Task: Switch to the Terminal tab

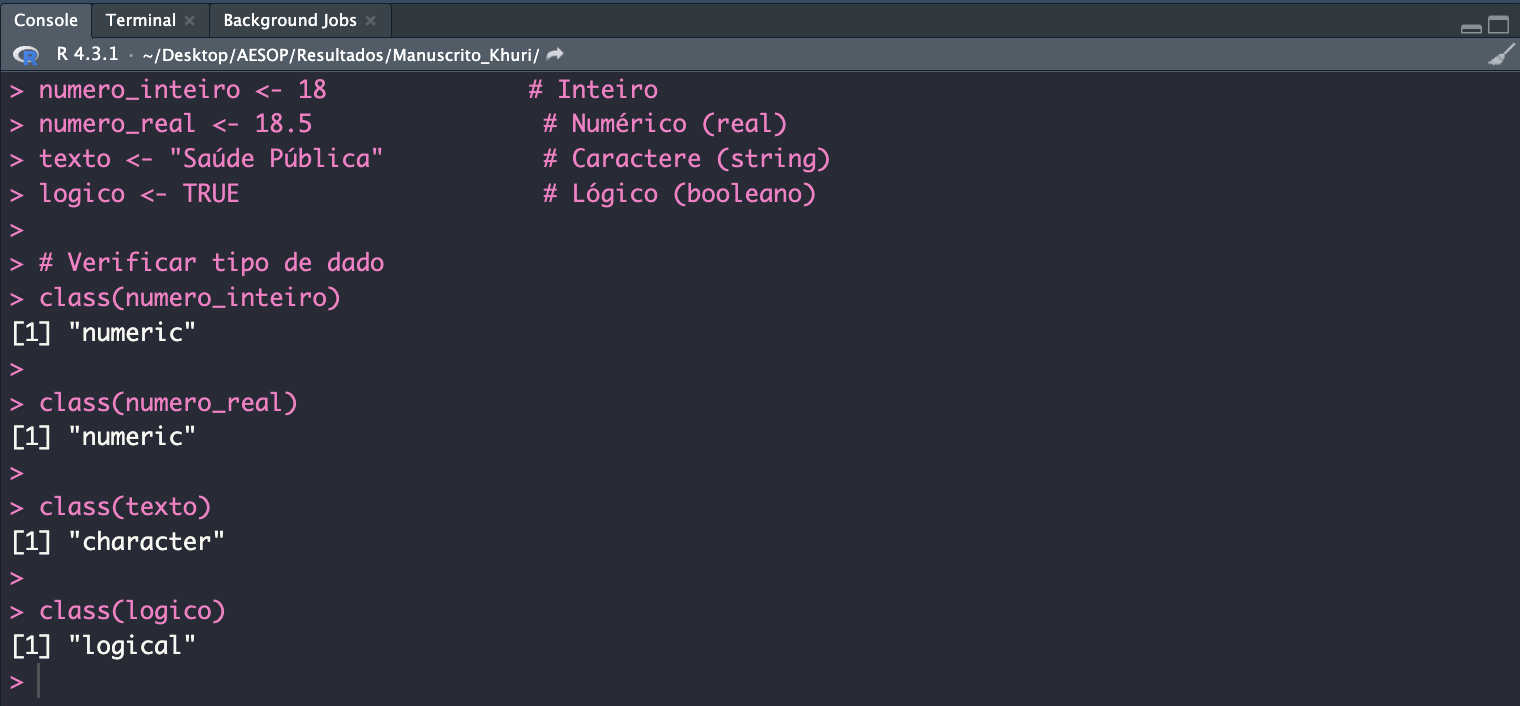Action: pos(140,20)
